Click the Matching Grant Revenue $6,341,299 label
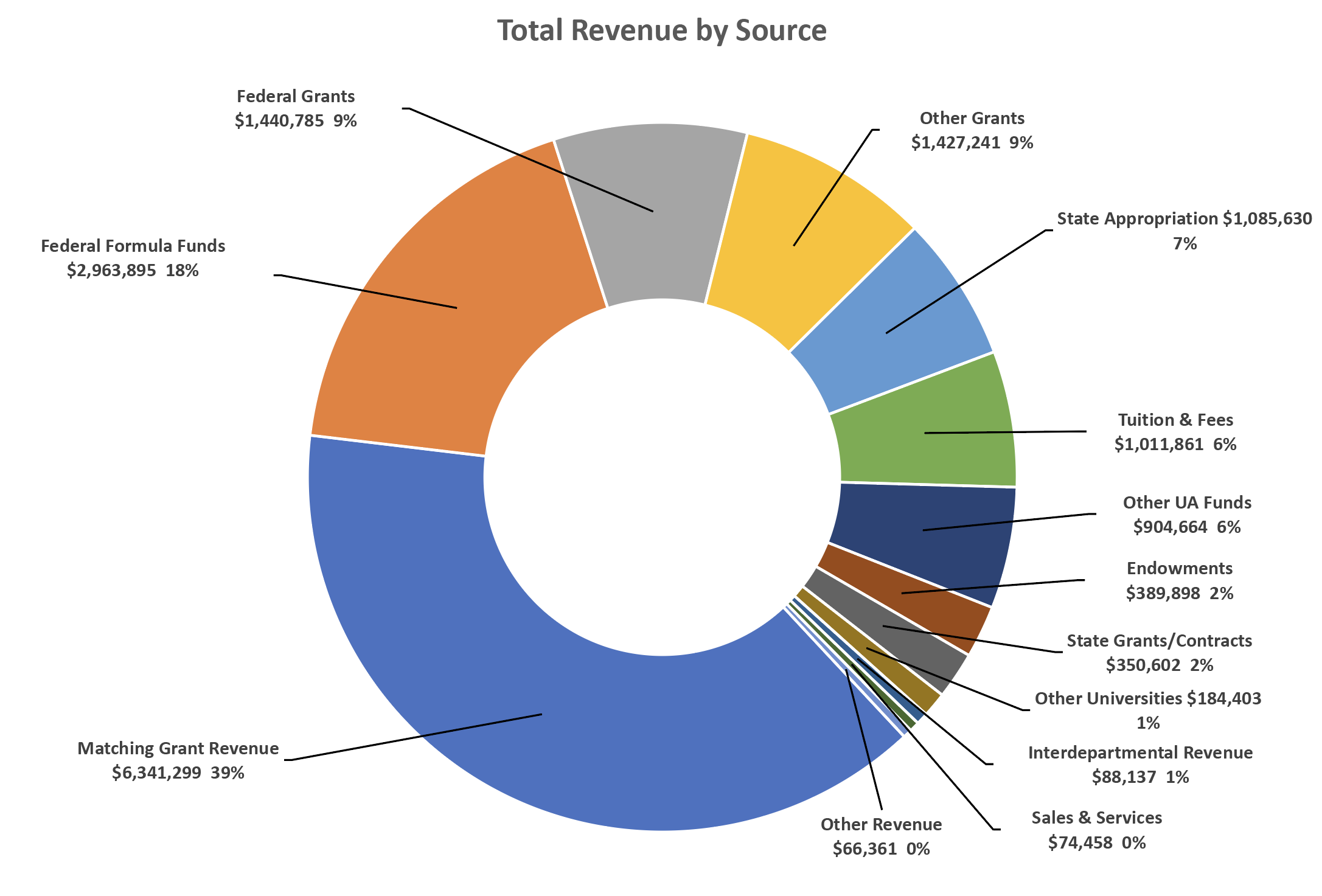 178,760
